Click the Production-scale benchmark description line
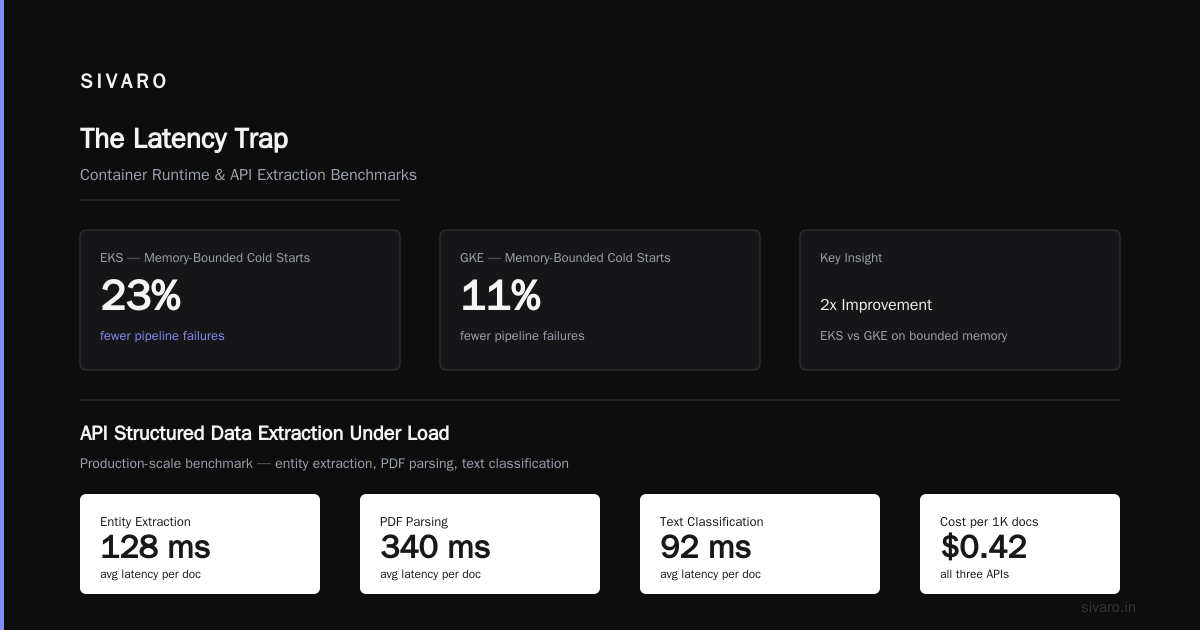The width and height of the screenshot is (1200, 630). 324,464
